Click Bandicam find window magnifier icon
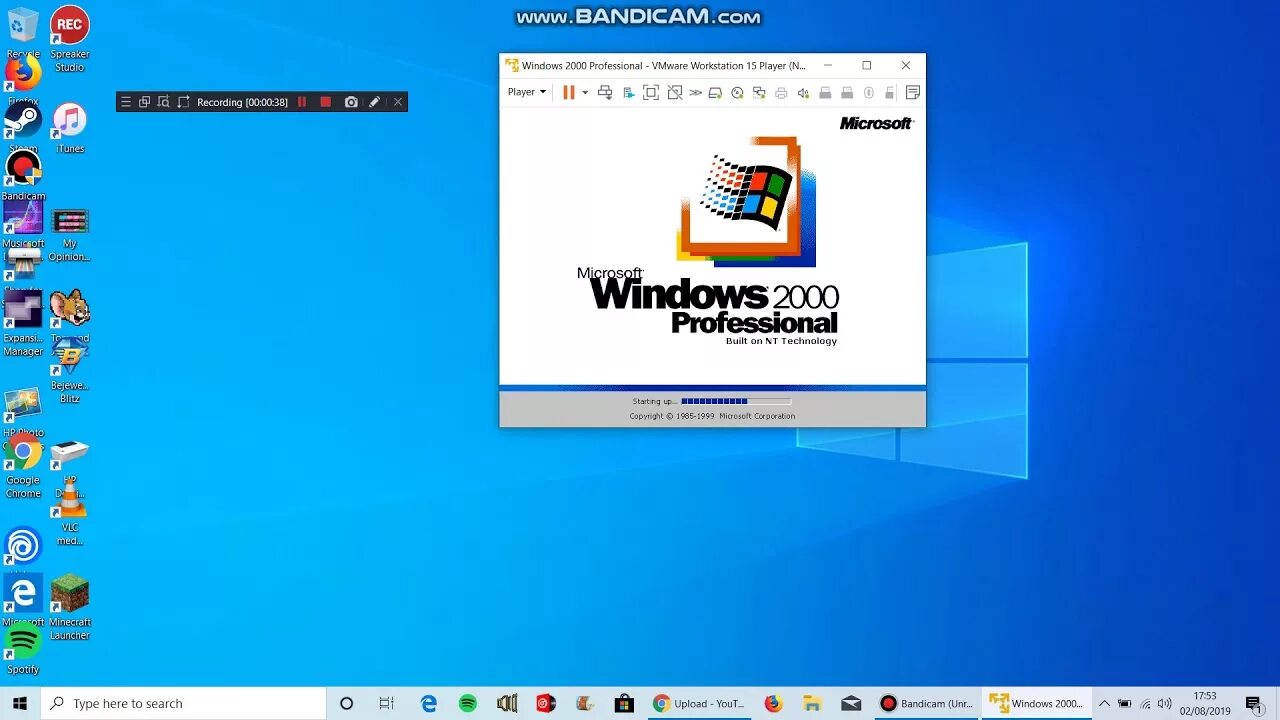 164,102
